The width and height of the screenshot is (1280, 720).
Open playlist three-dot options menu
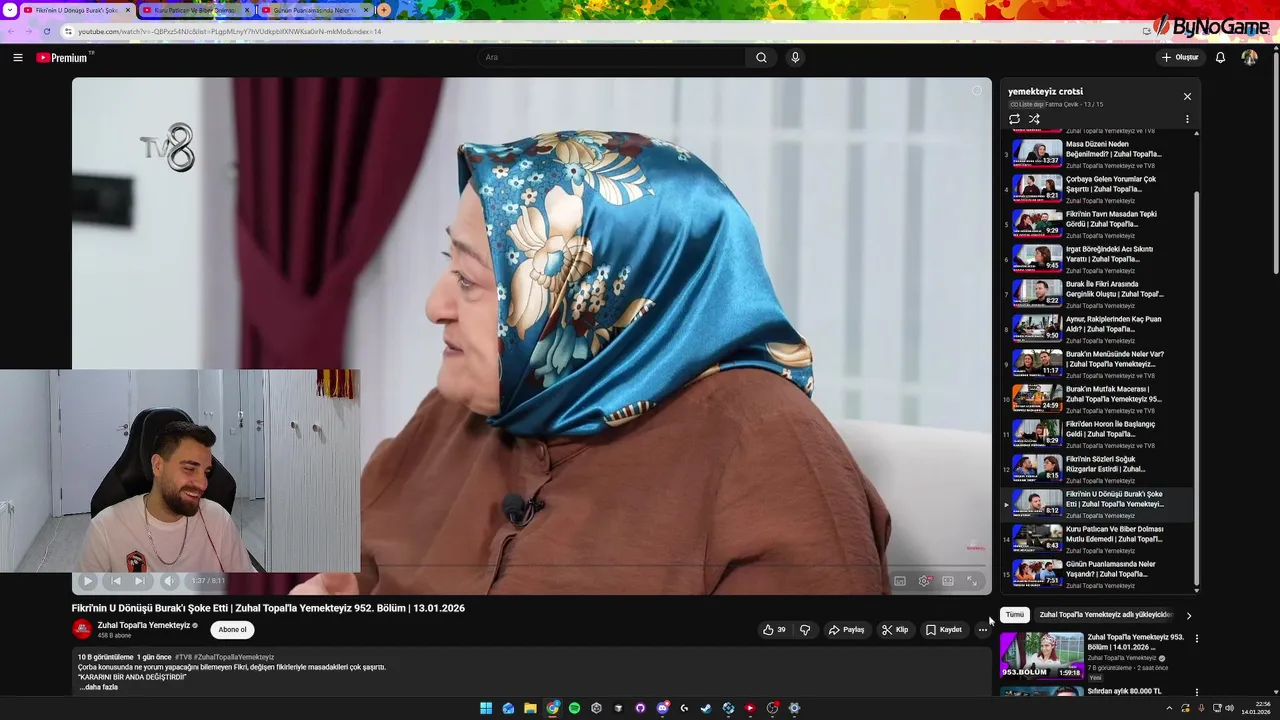pos(1187,119)
